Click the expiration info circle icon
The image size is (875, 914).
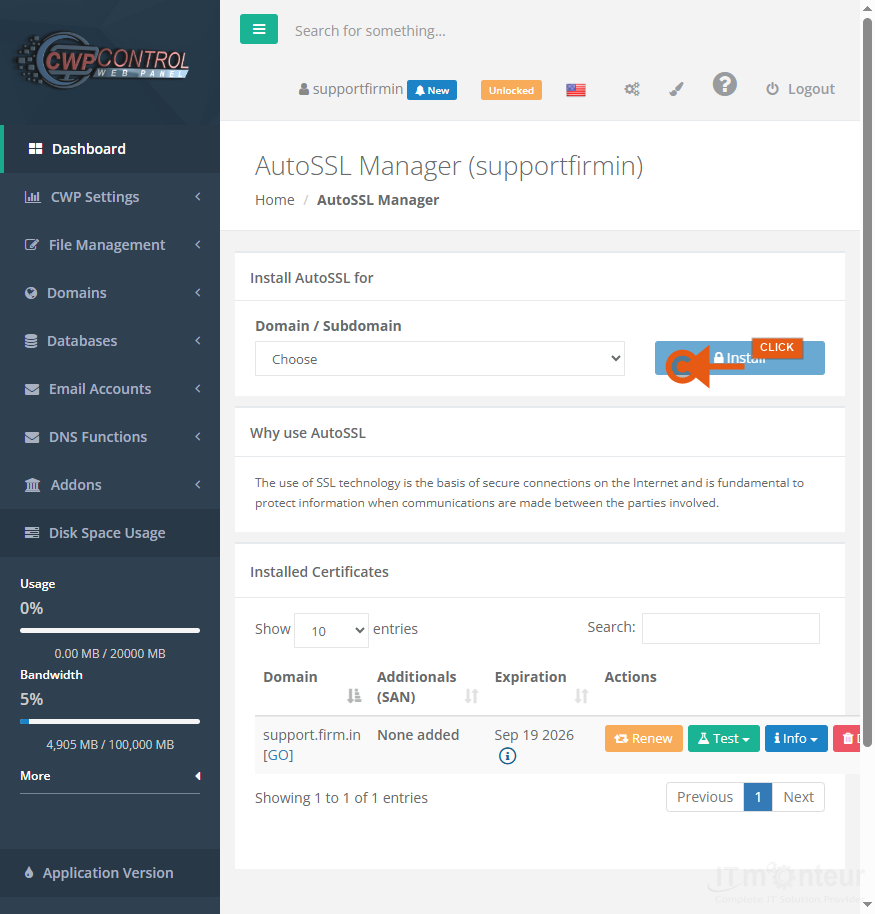(507, 756)
